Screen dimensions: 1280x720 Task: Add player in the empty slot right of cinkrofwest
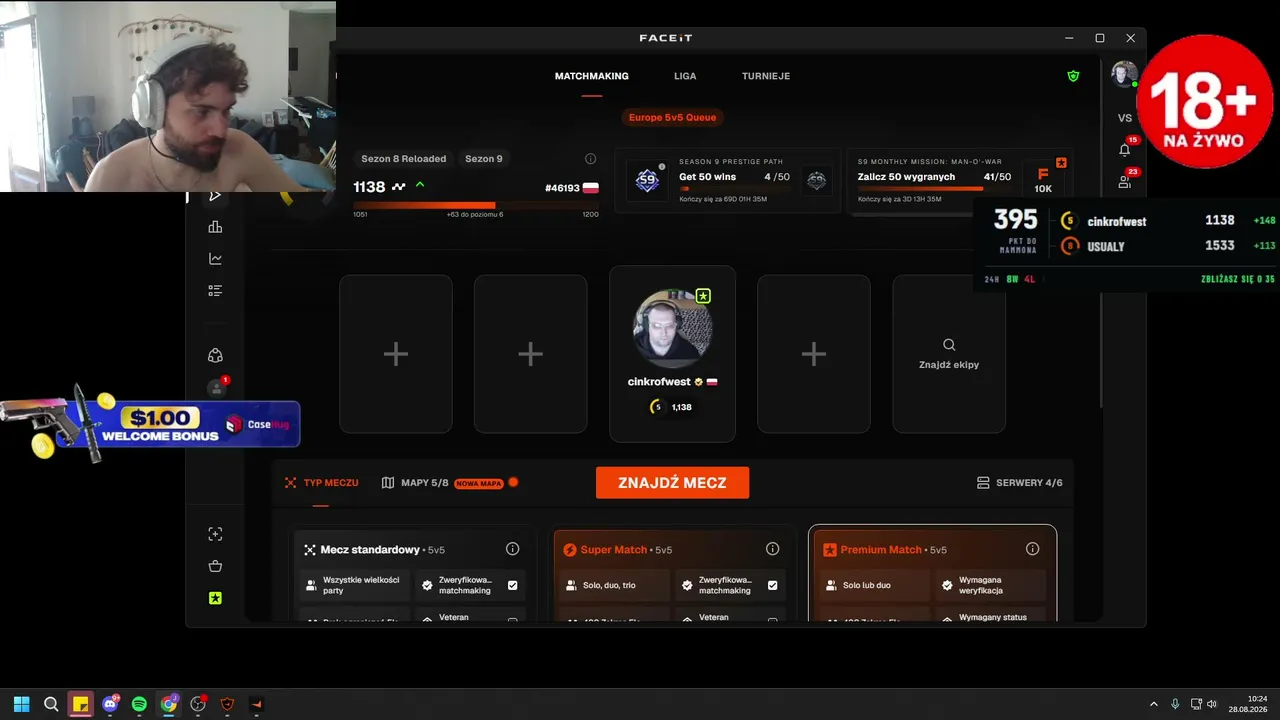[x=814, y=354]
